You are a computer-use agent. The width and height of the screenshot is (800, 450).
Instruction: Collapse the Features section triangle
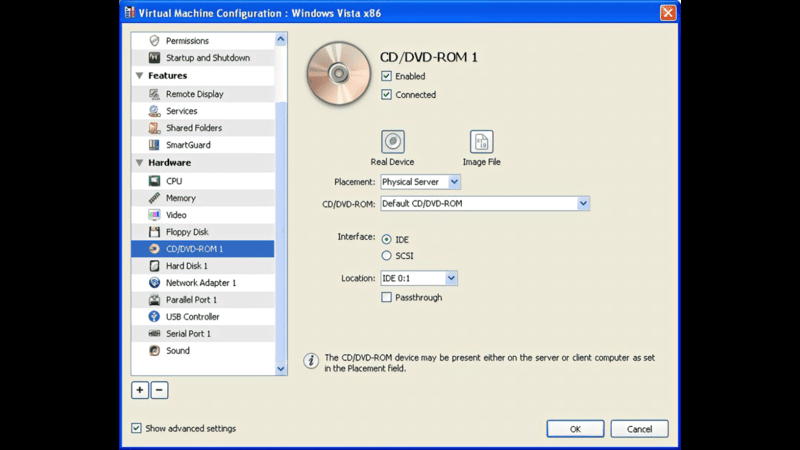[x=139, y=76]
